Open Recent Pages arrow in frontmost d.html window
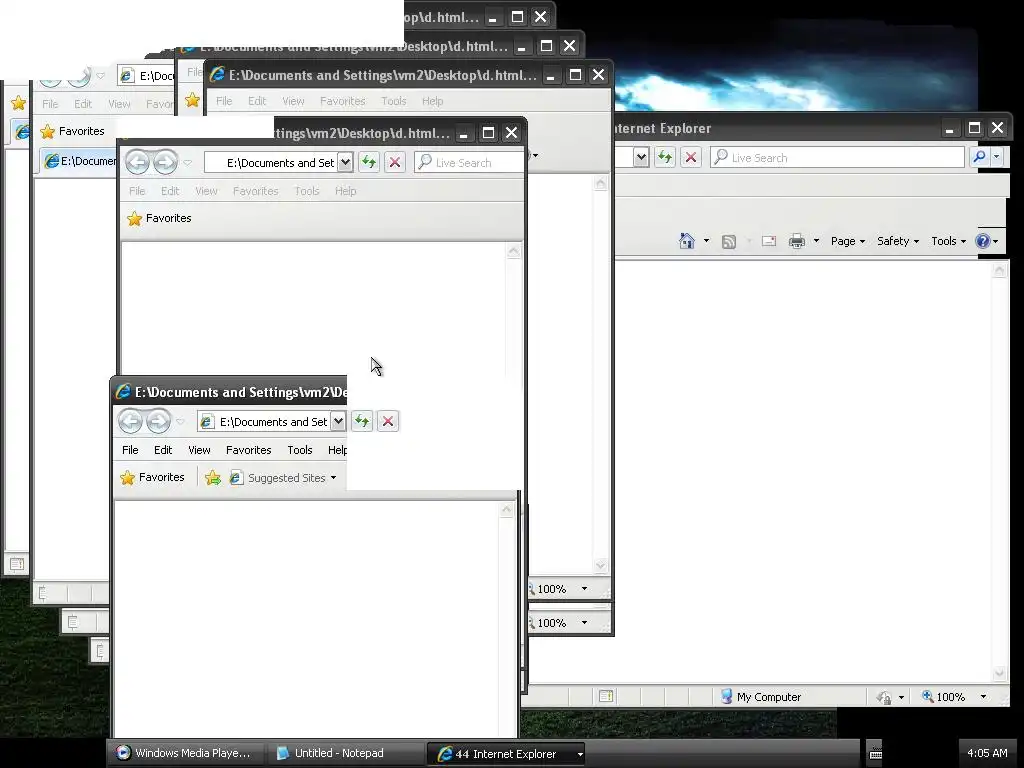 pos(180,421)
